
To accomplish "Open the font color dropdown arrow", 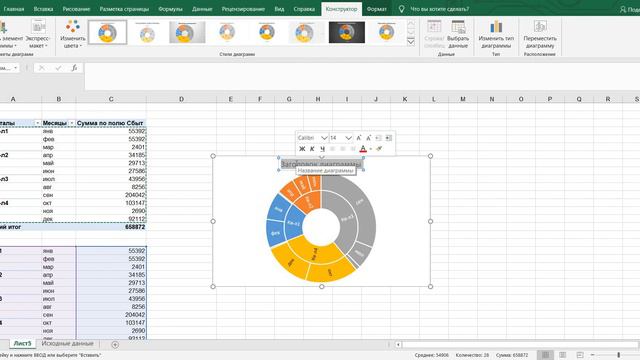I will tap(371, 149).
